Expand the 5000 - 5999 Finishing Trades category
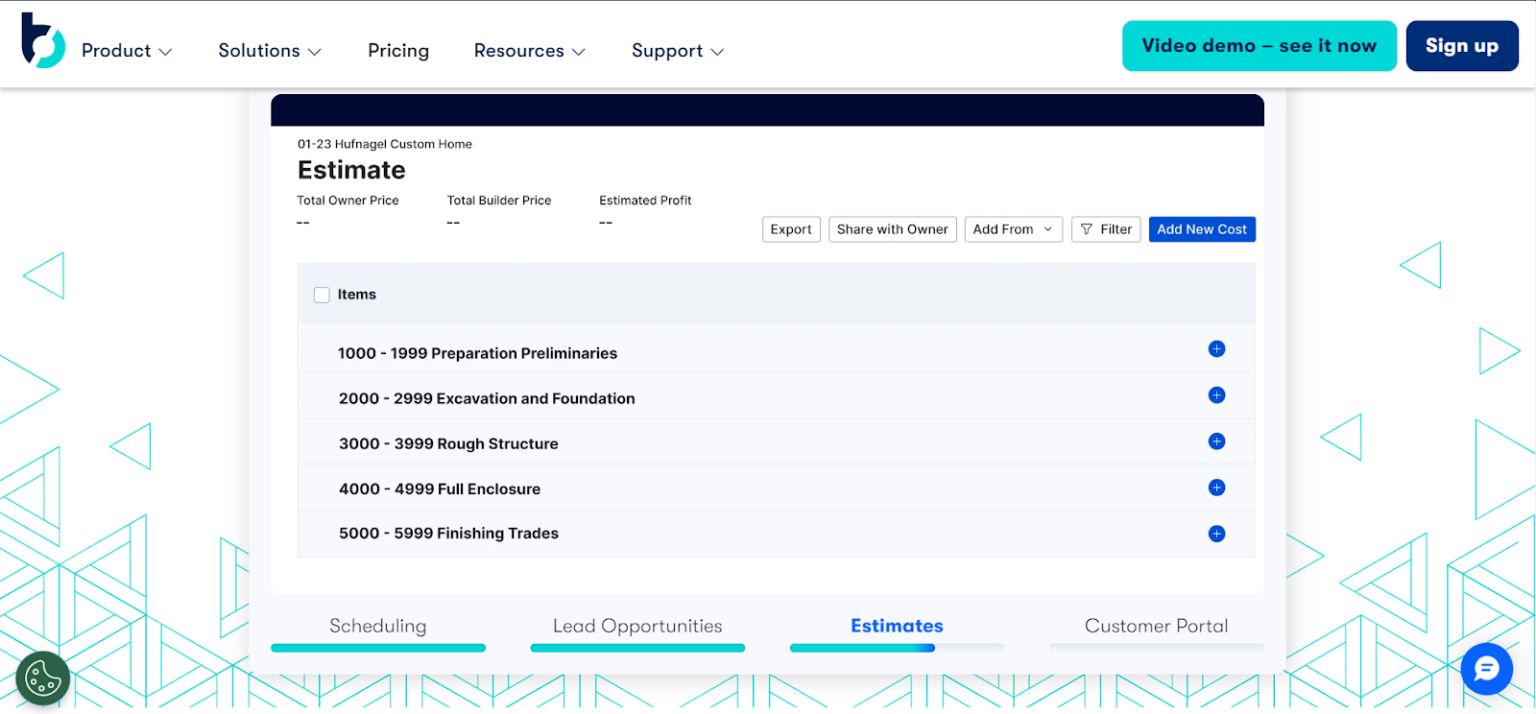This screenshot has height=714, width=1536. (x=1216, y=533)
